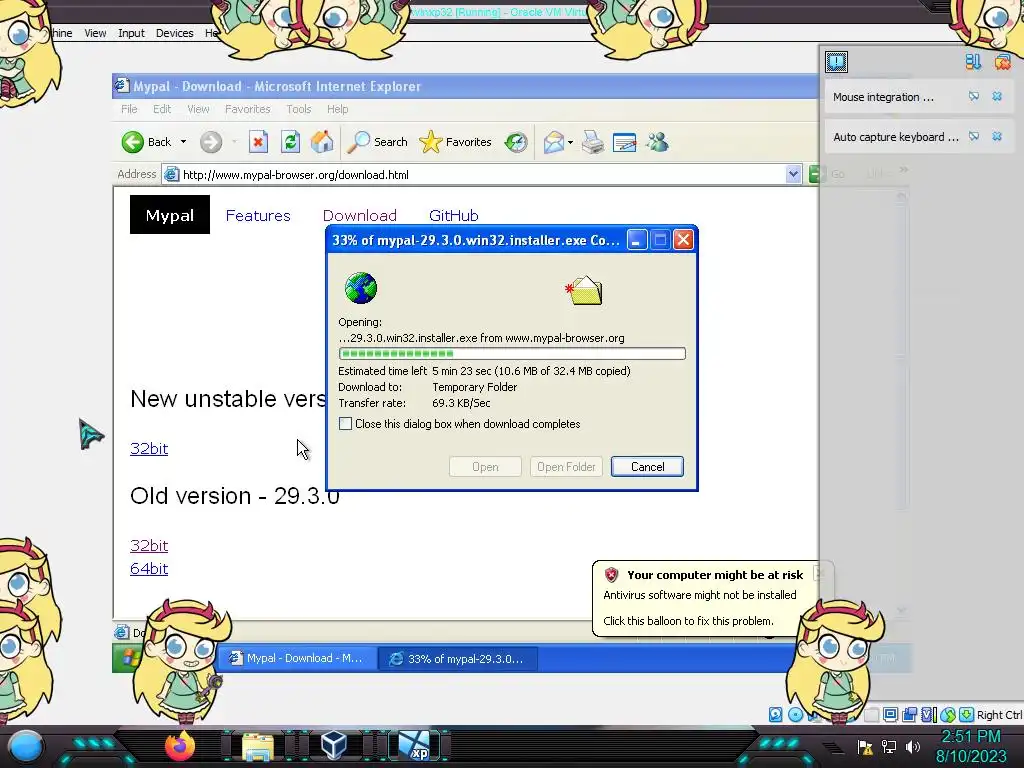The width and height of the screenshot is (1024, 768).
Task: Open the IE Edit menu
Action: click(x=162, y=109)
